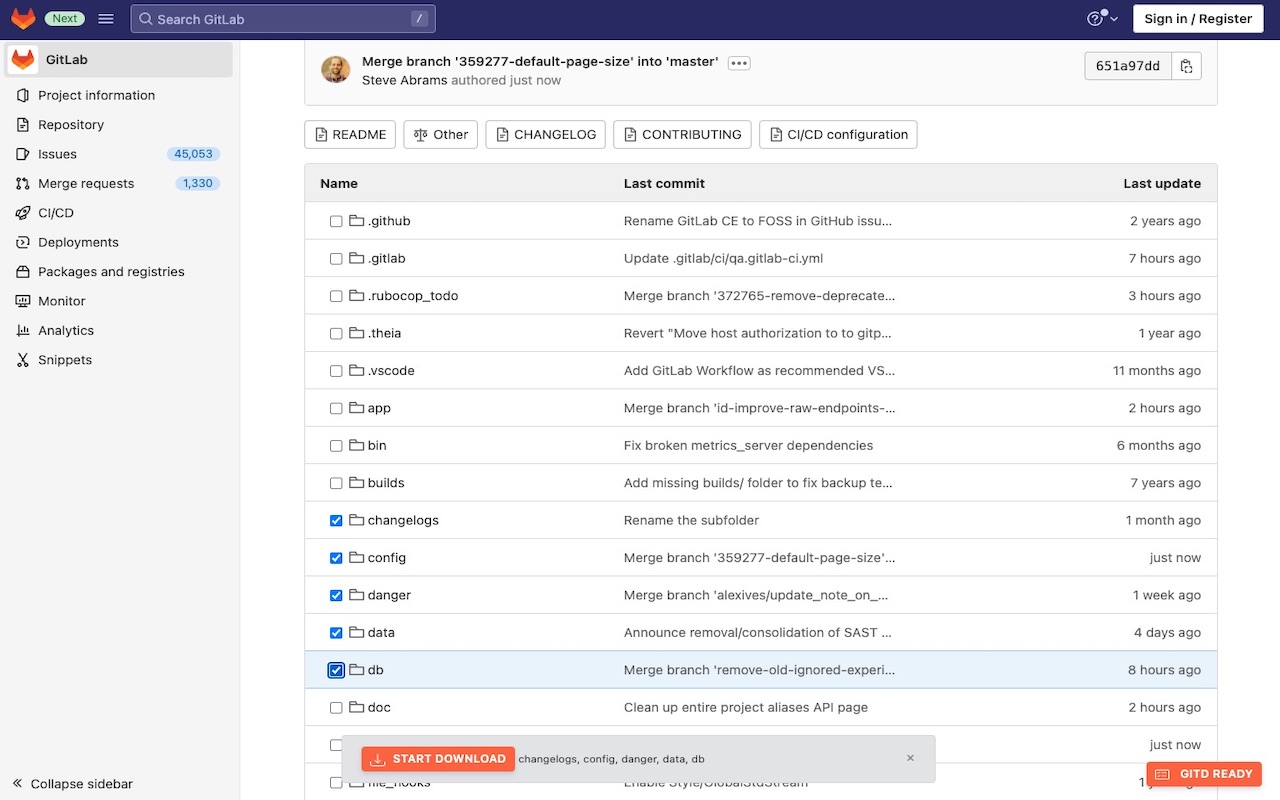Select the doc folder checkbox

pos(336,708)
